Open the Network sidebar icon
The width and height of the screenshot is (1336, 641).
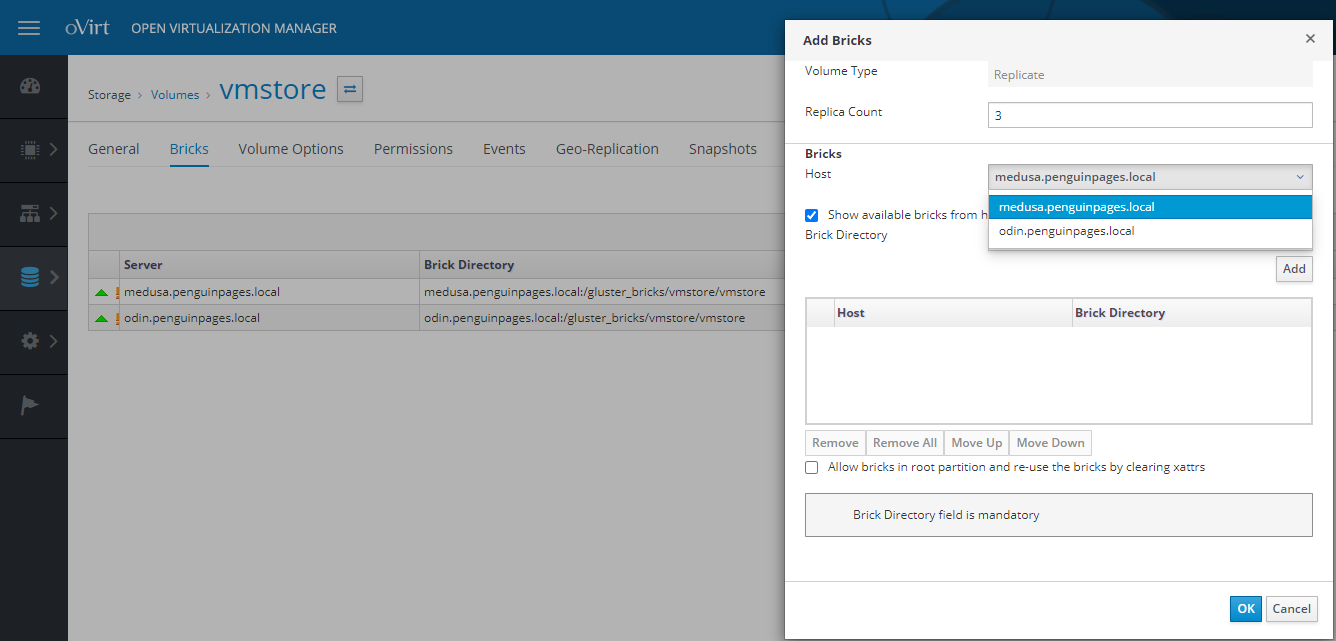pyautogui.click(x=30, y=214)
